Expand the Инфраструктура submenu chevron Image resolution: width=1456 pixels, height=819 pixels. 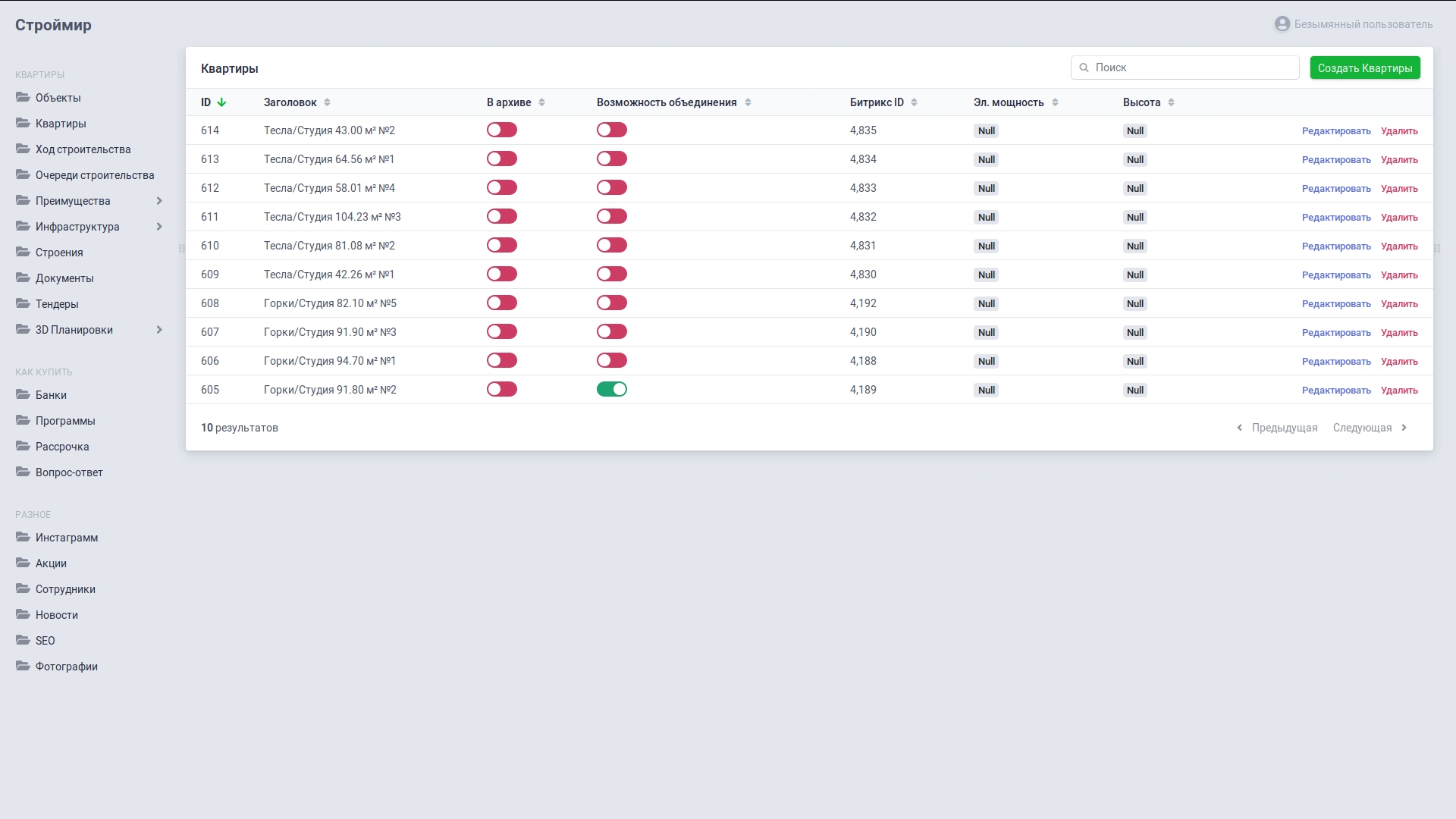159,227
